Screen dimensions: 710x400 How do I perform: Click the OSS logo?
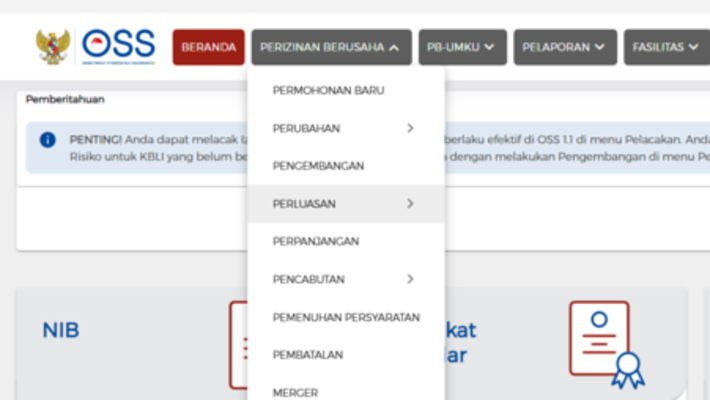[118, 47]
